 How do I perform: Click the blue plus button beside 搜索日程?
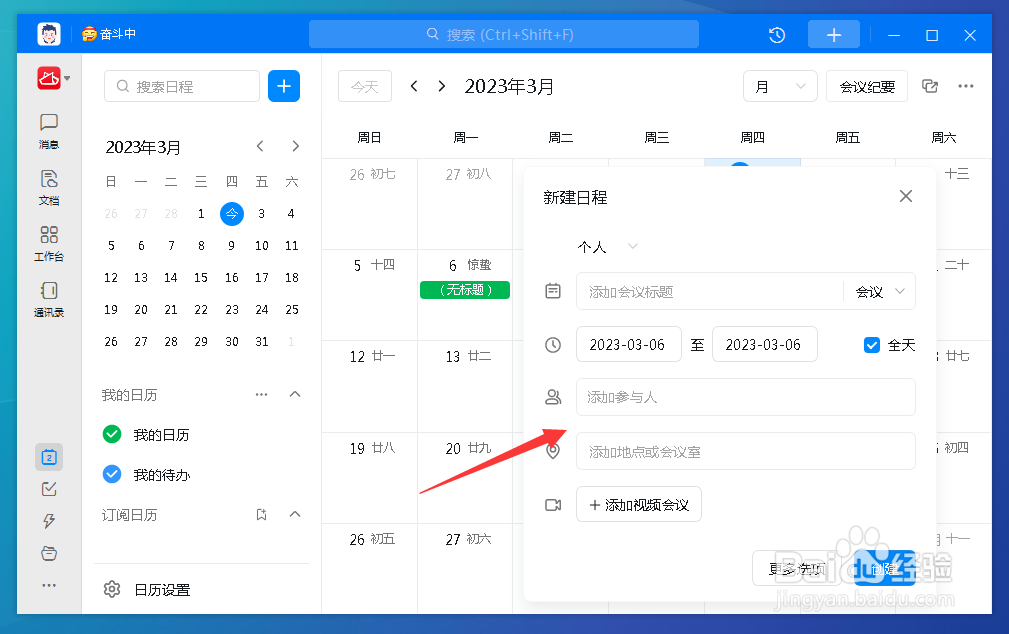(x=284, y=86)
